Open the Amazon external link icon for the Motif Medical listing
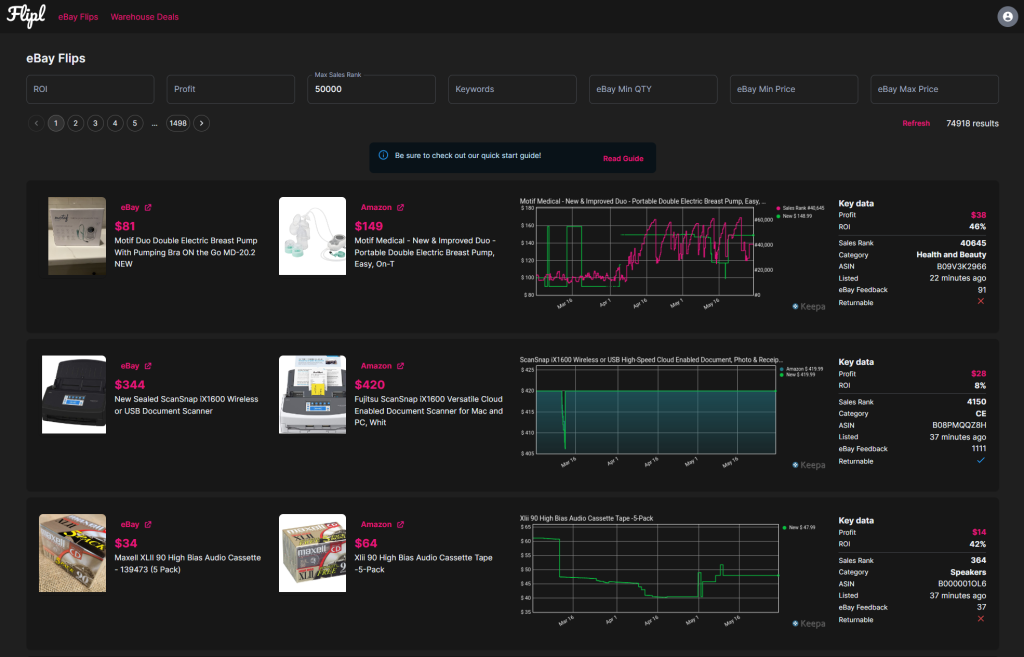 [400, 208]
